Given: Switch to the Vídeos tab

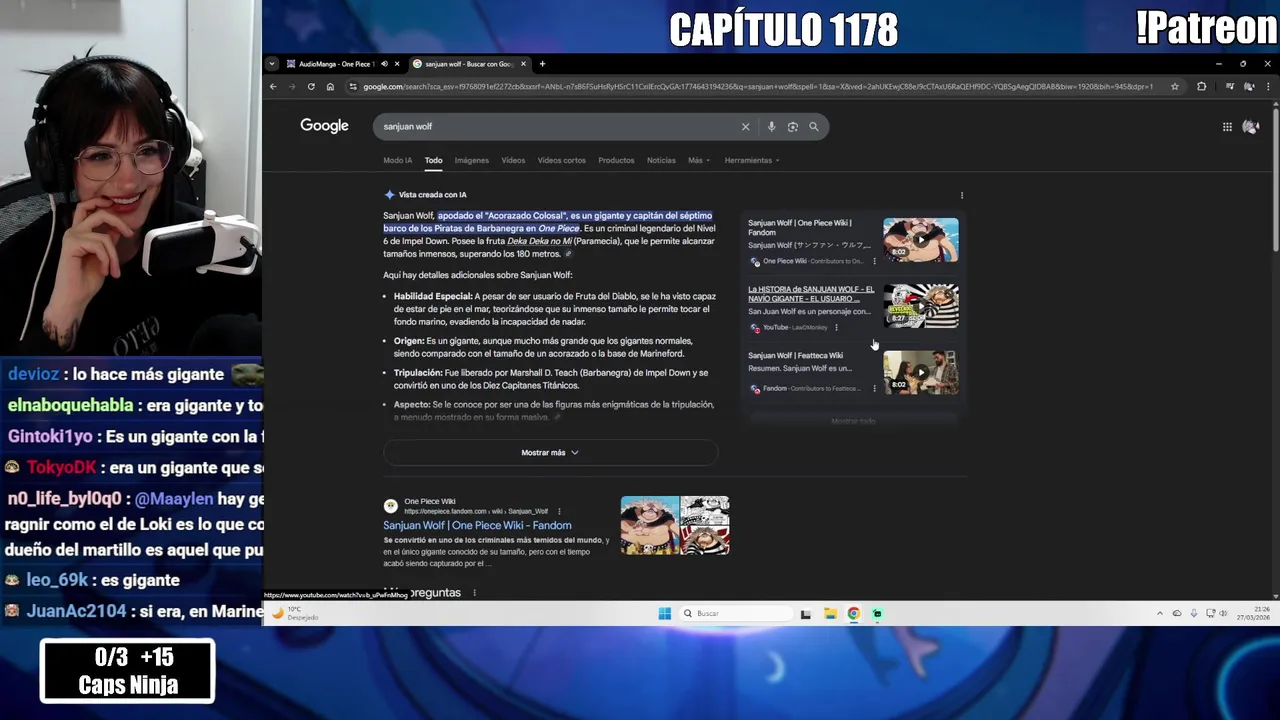Looking at the screenshot, I should 513,160.
